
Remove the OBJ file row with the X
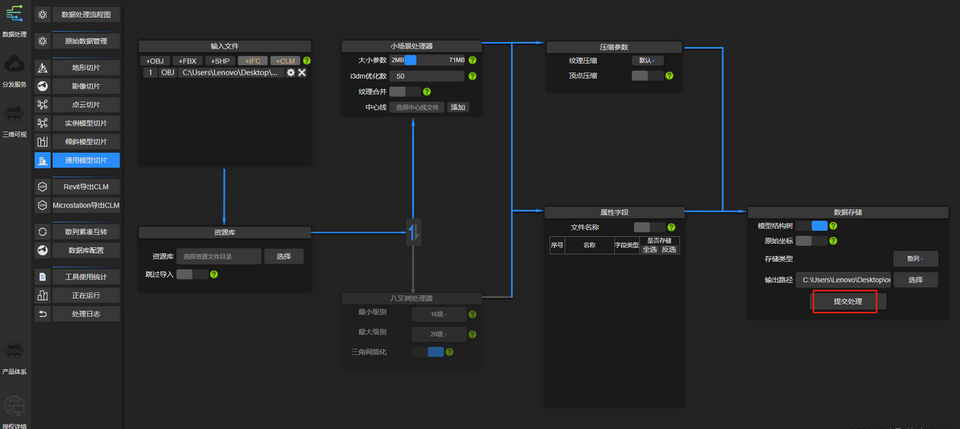302,72
